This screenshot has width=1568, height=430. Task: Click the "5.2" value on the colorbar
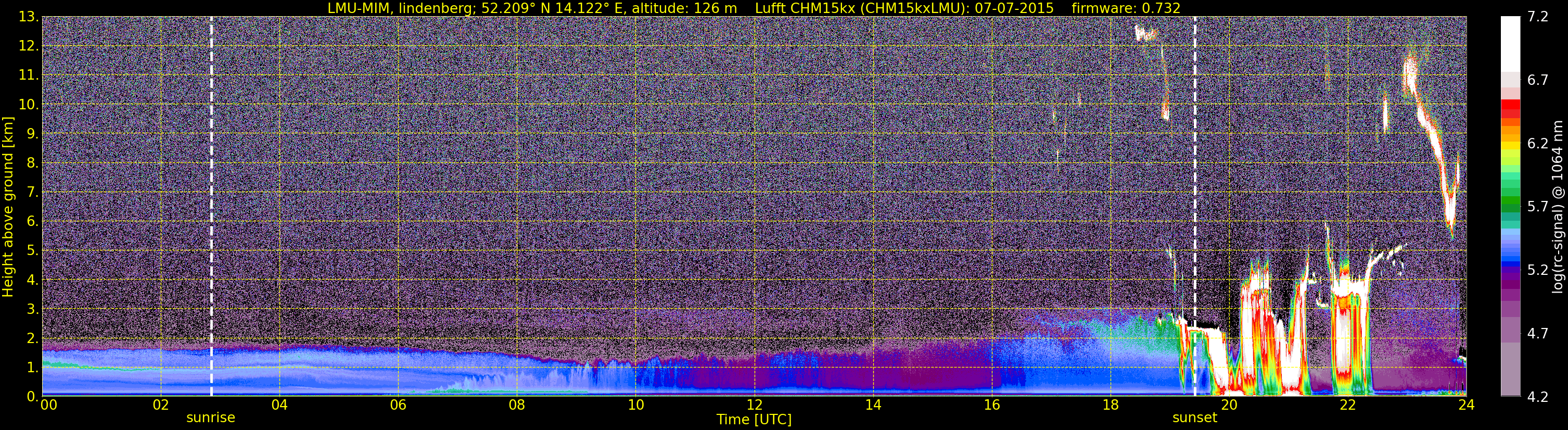(x=1538, y=270)
